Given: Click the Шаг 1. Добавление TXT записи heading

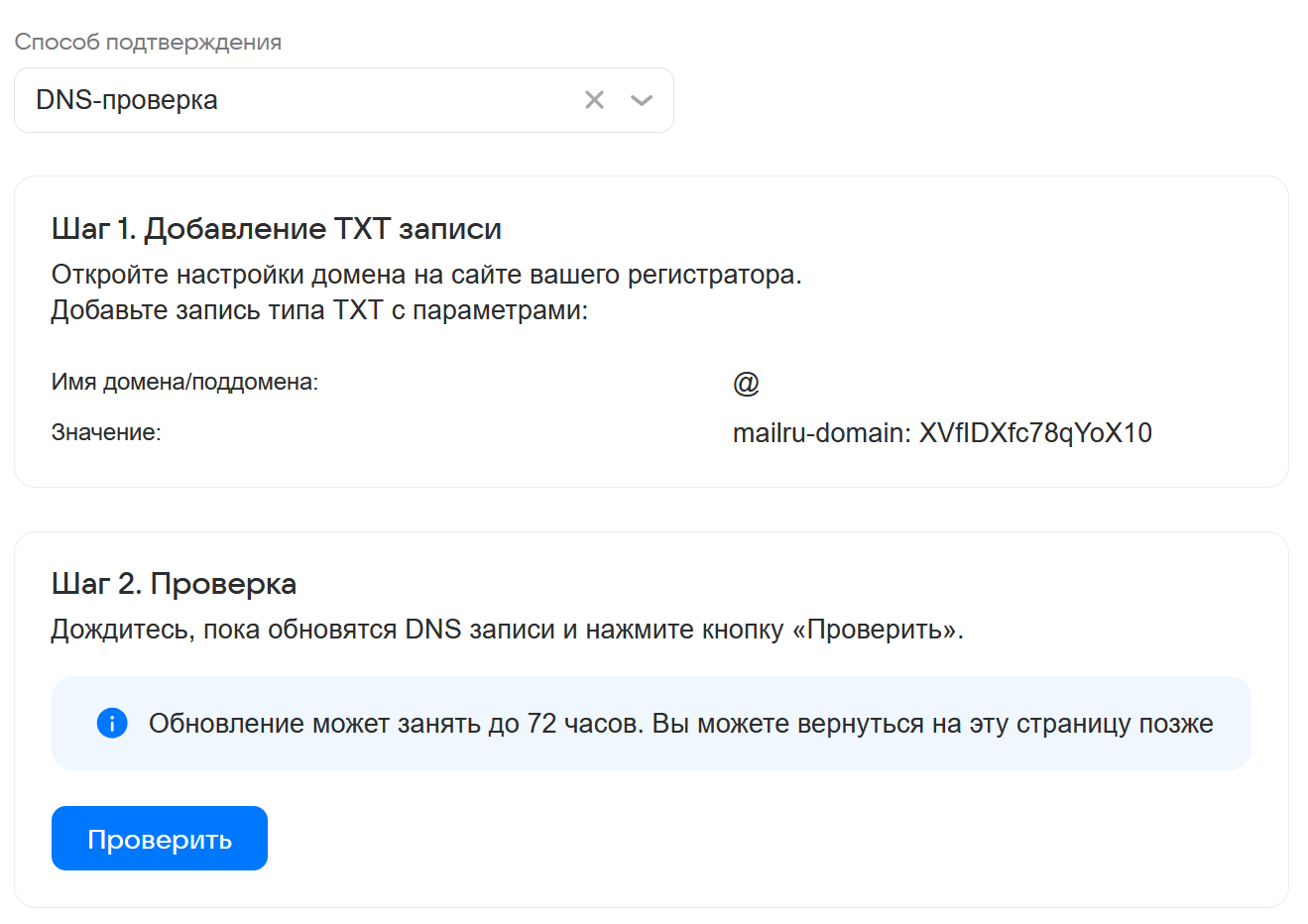Looking at the screenshot, I should (276, 229).
